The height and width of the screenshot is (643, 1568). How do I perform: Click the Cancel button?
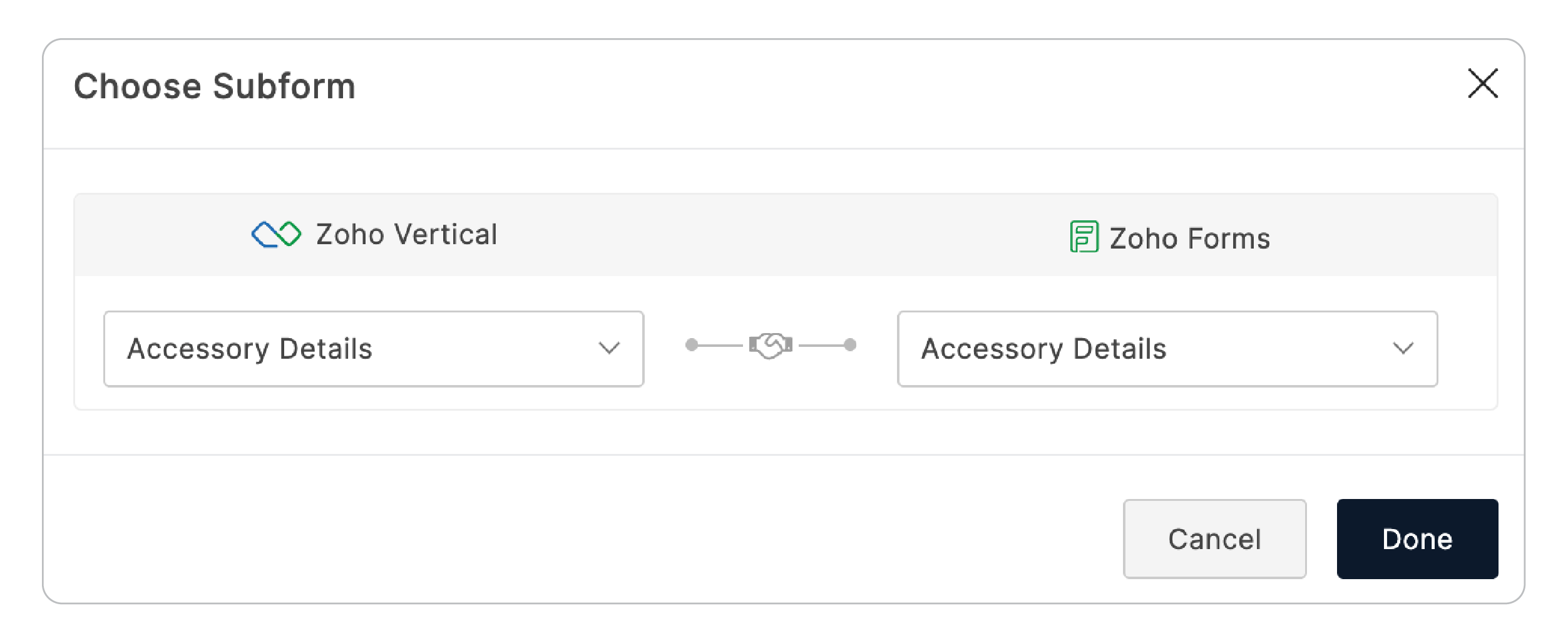[x=1214, y=538]
